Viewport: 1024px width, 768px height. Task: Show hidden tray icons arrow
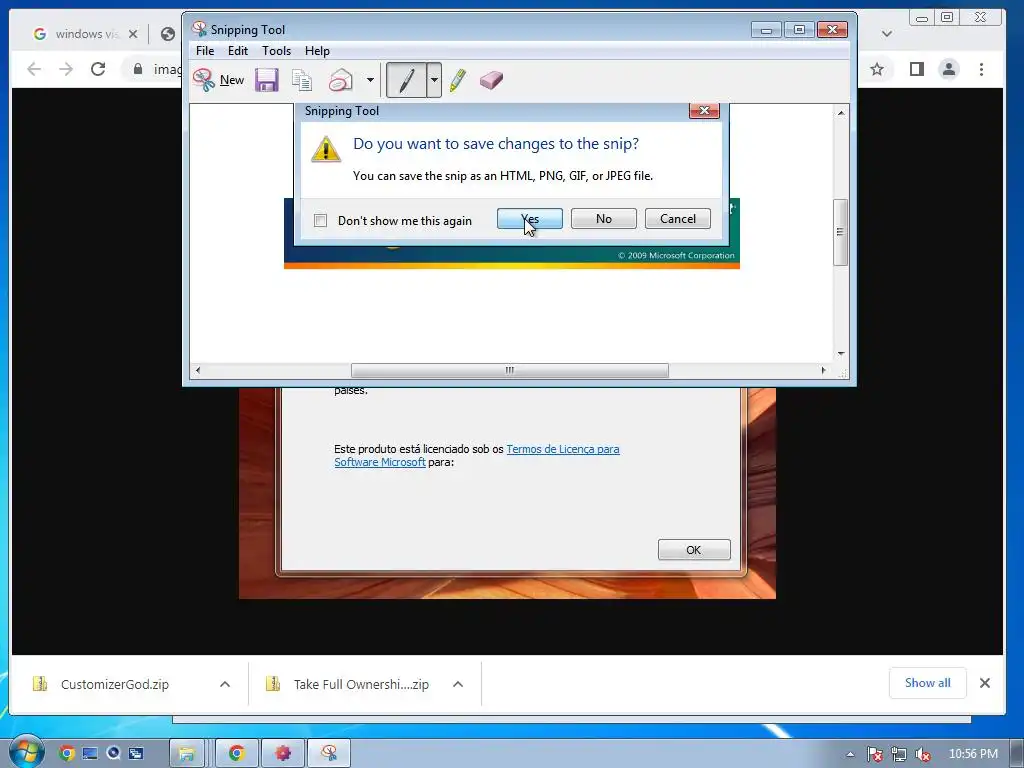pos(850,754)
